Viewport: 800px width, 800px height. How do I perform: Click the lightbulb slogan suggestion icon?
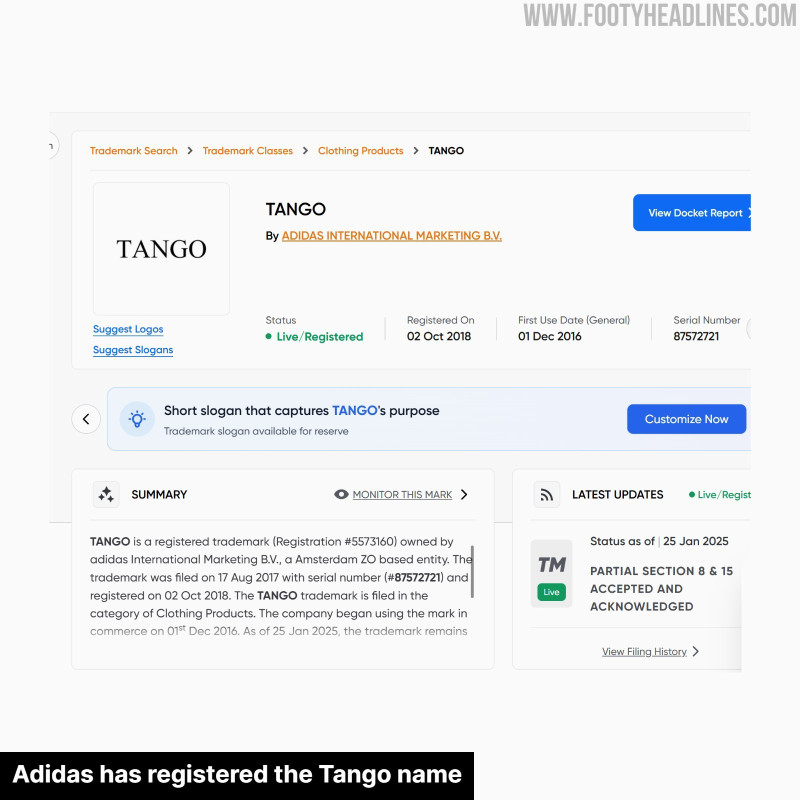(x=137, y=419)
